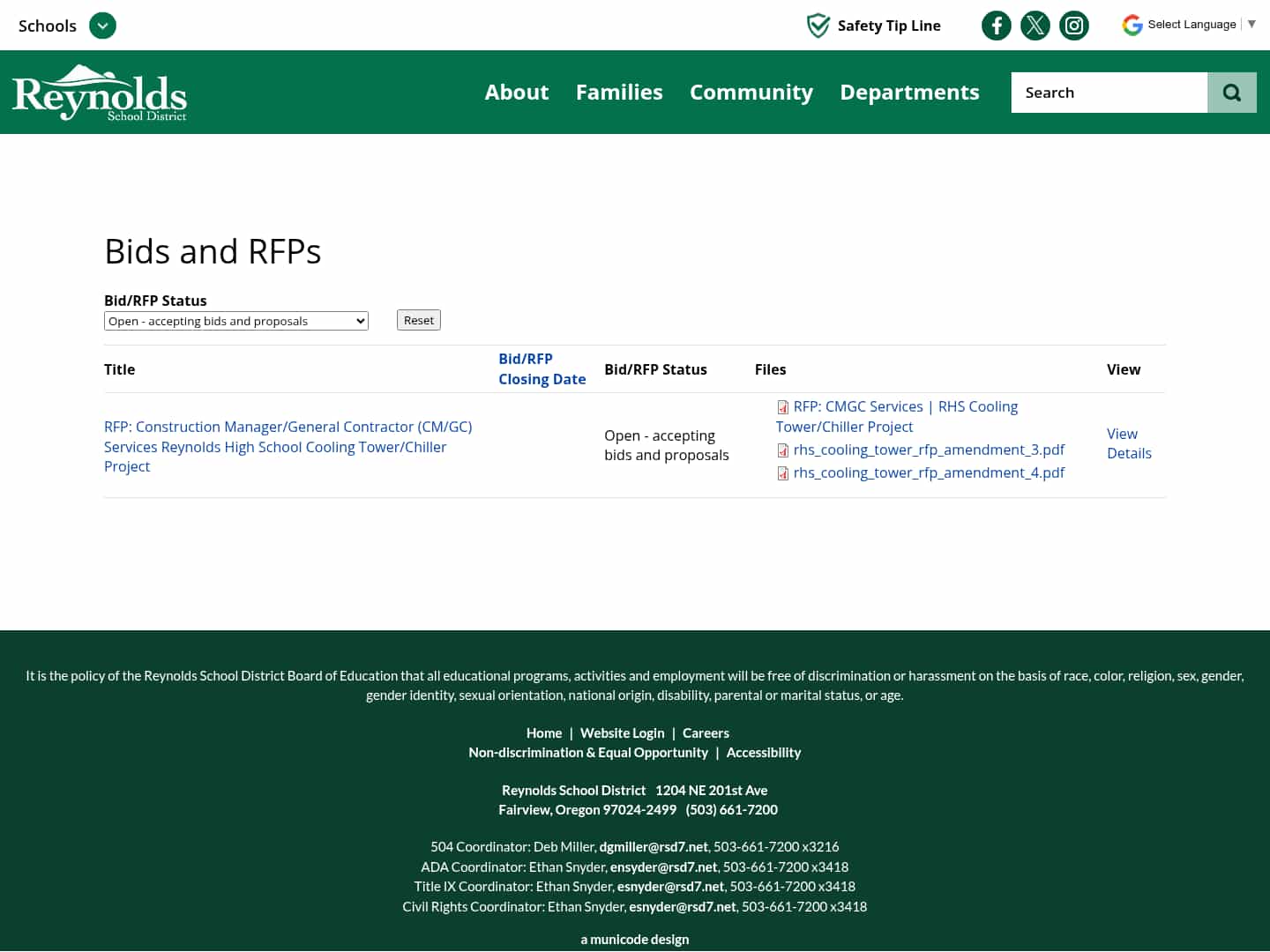
Task: Click the Reynolds School District logo
Action: (99, 92)
